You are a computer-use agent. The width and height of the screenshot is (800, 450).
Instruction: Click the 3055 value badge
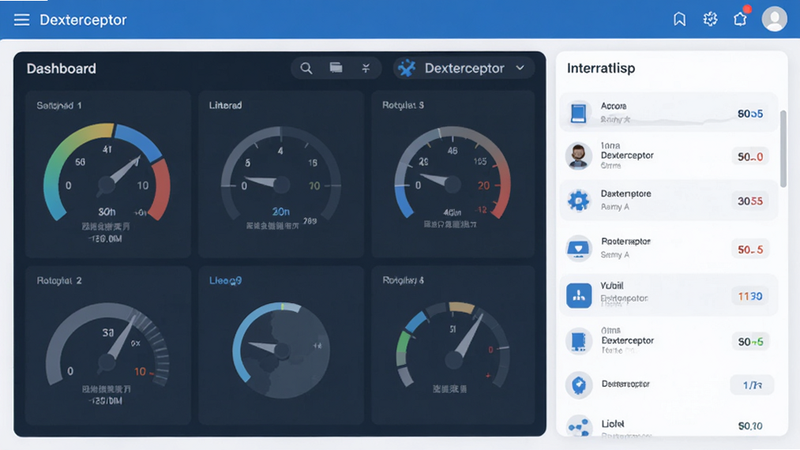tap(750, 201)
